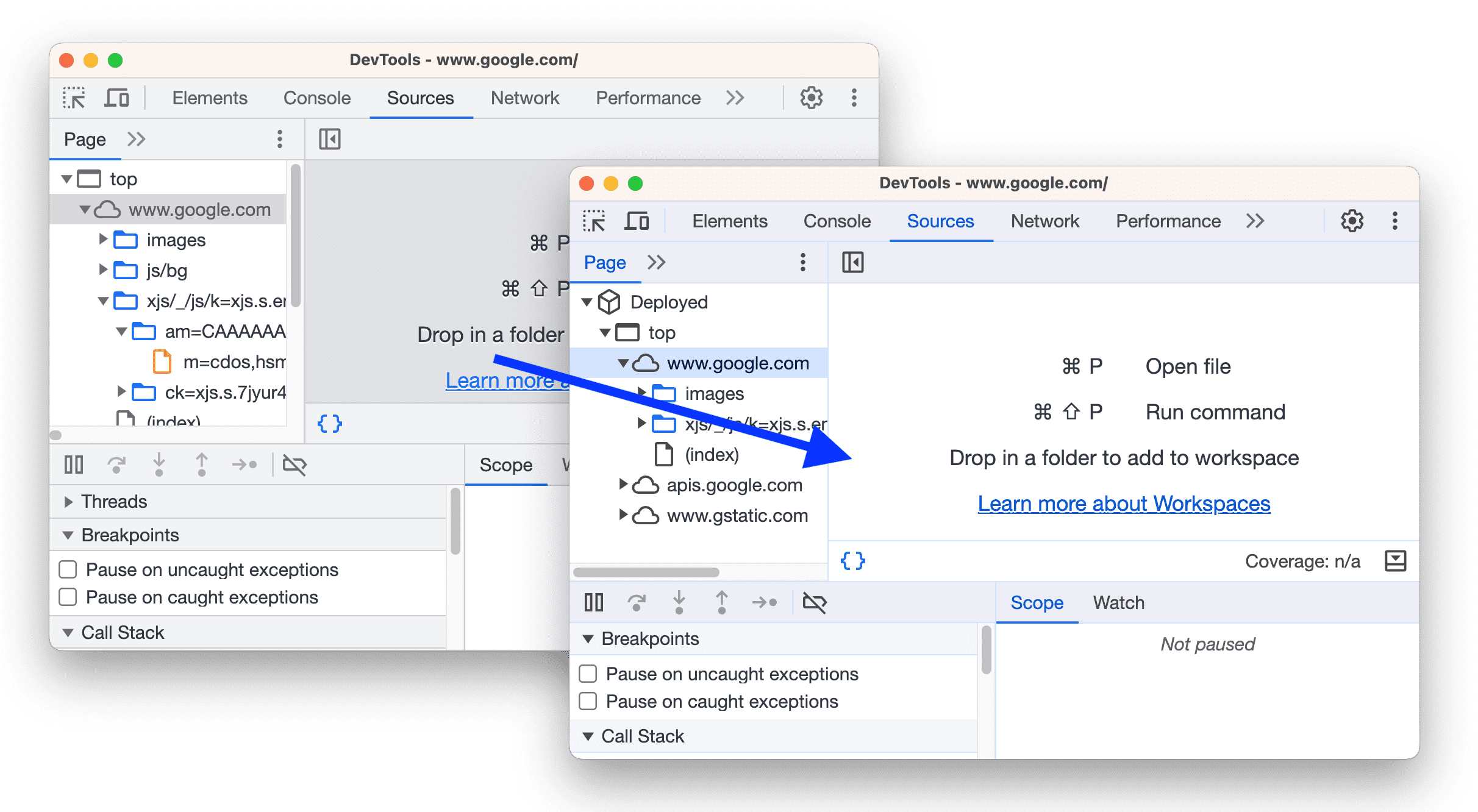This screenshot has height=812, width=1478.
Task: Switch to the Network tab
Action: pyautogui.click(x=1043, y=222)
